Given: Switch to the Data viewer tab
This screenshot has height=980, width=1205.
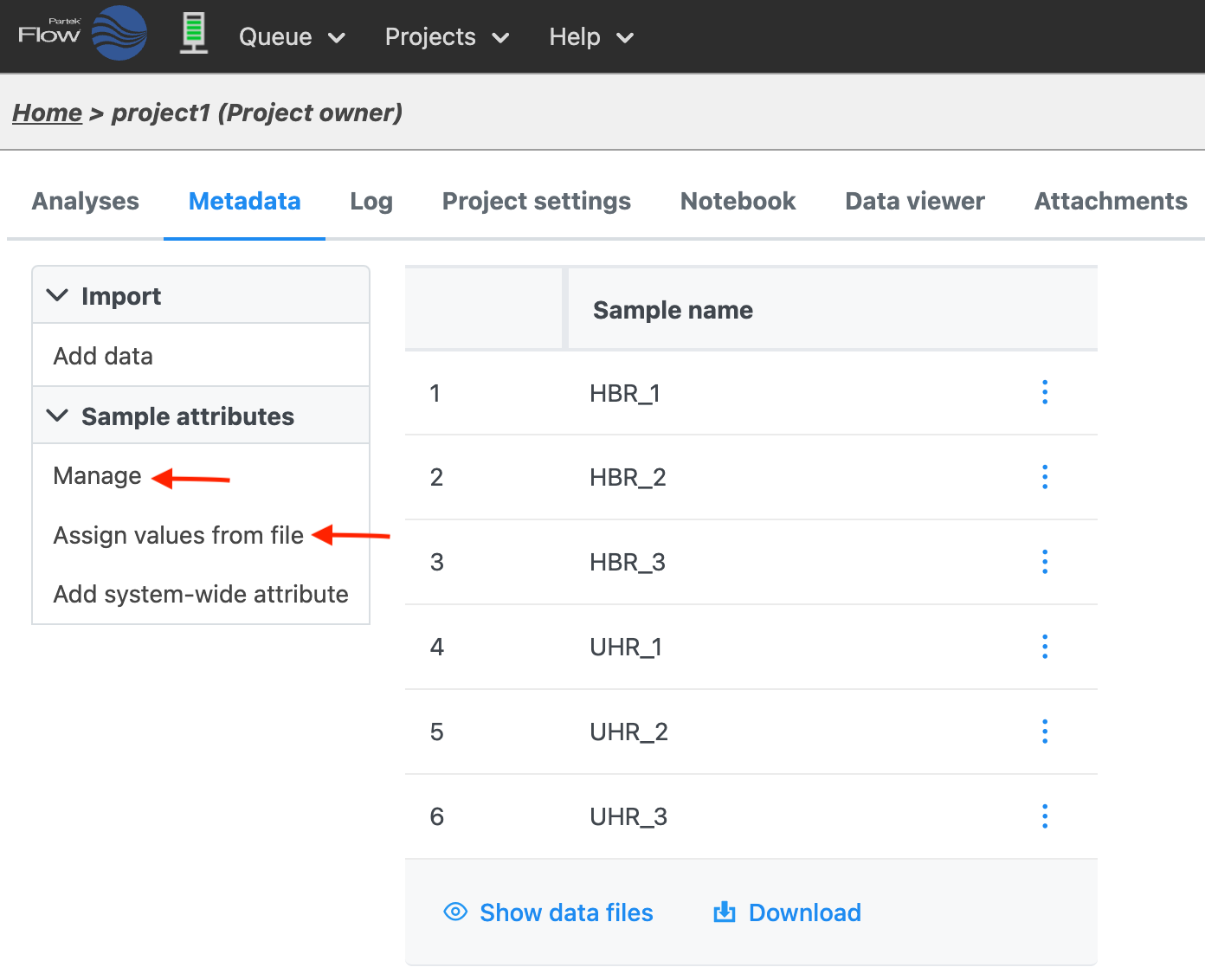Looking at the screenshot, I should (914, 201).
